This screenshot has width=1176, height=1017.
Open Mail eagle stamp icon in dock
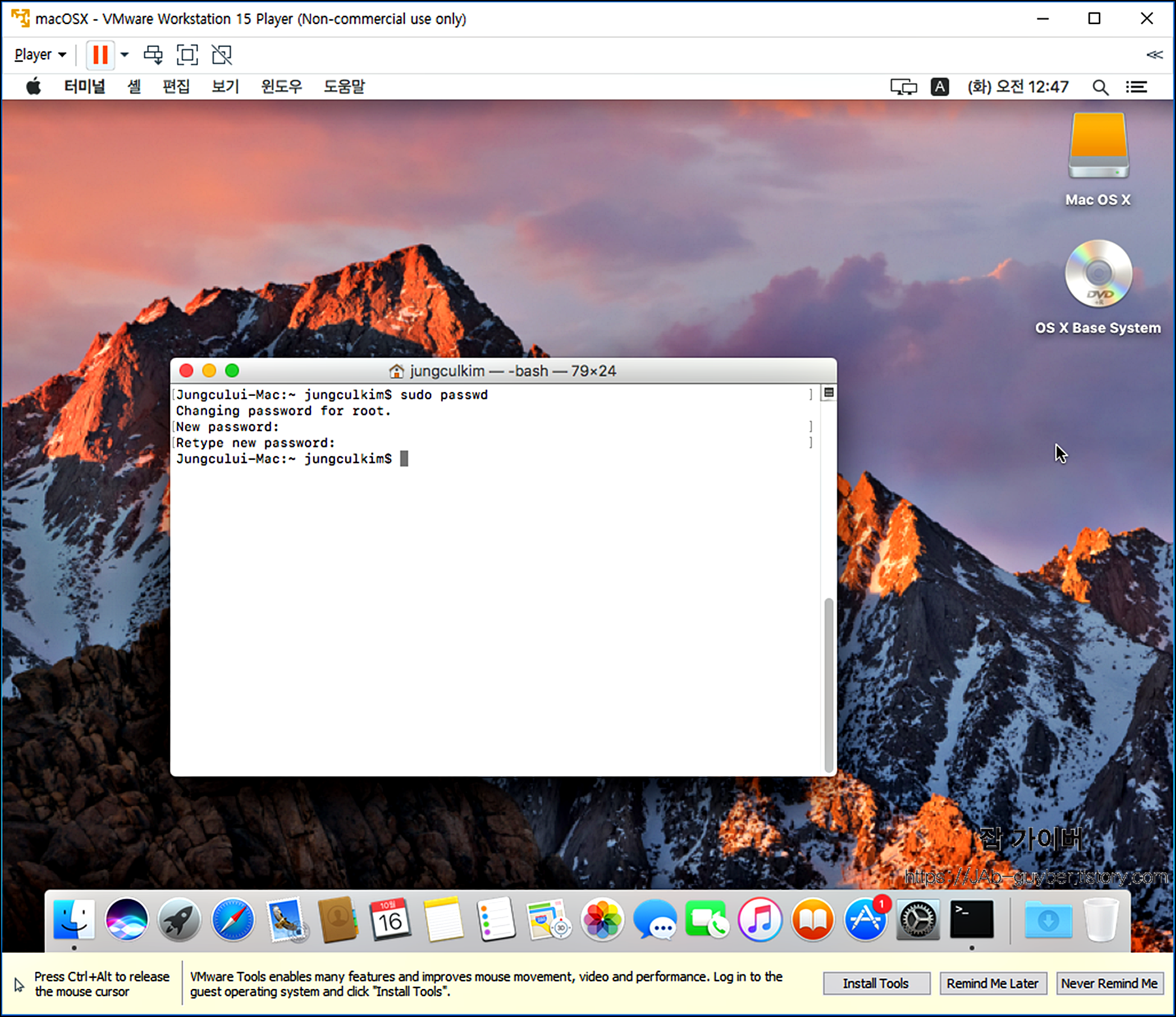286,919
